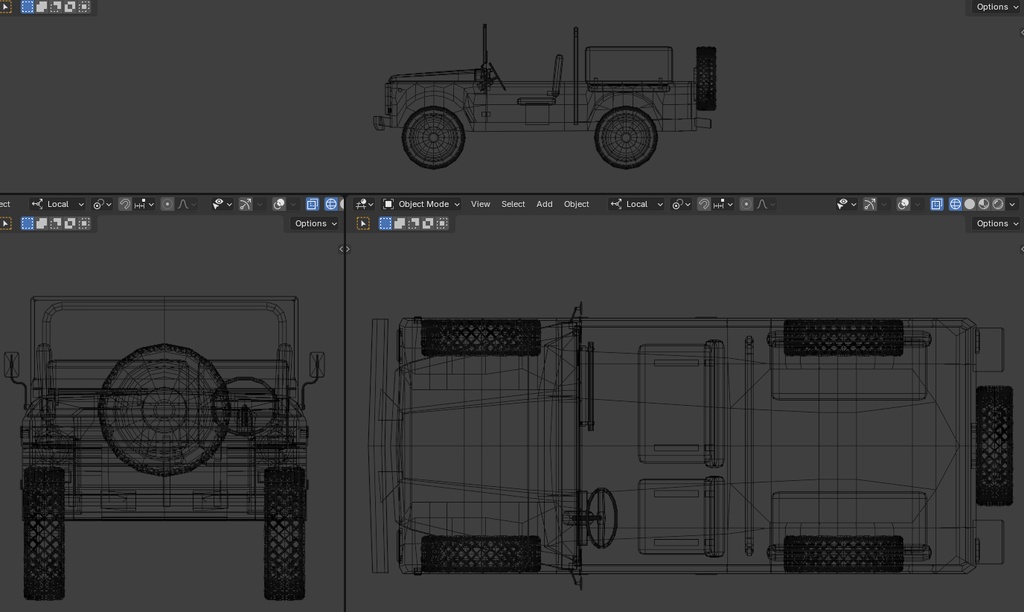Toggle overlays in front-view viewport header
This screenshot has height=612, width=1024.
pos(279,204)
